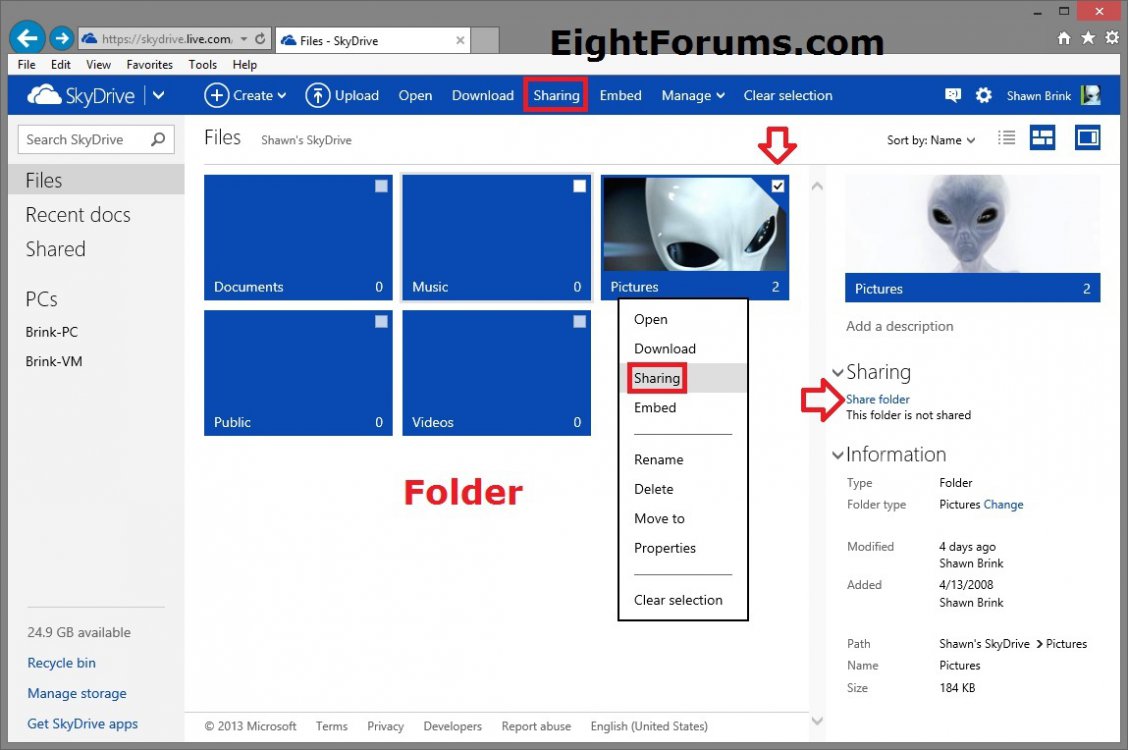This screenshot has height=750, width=1128.
Task: Click the browser Back arrow button
Action: 27,37
